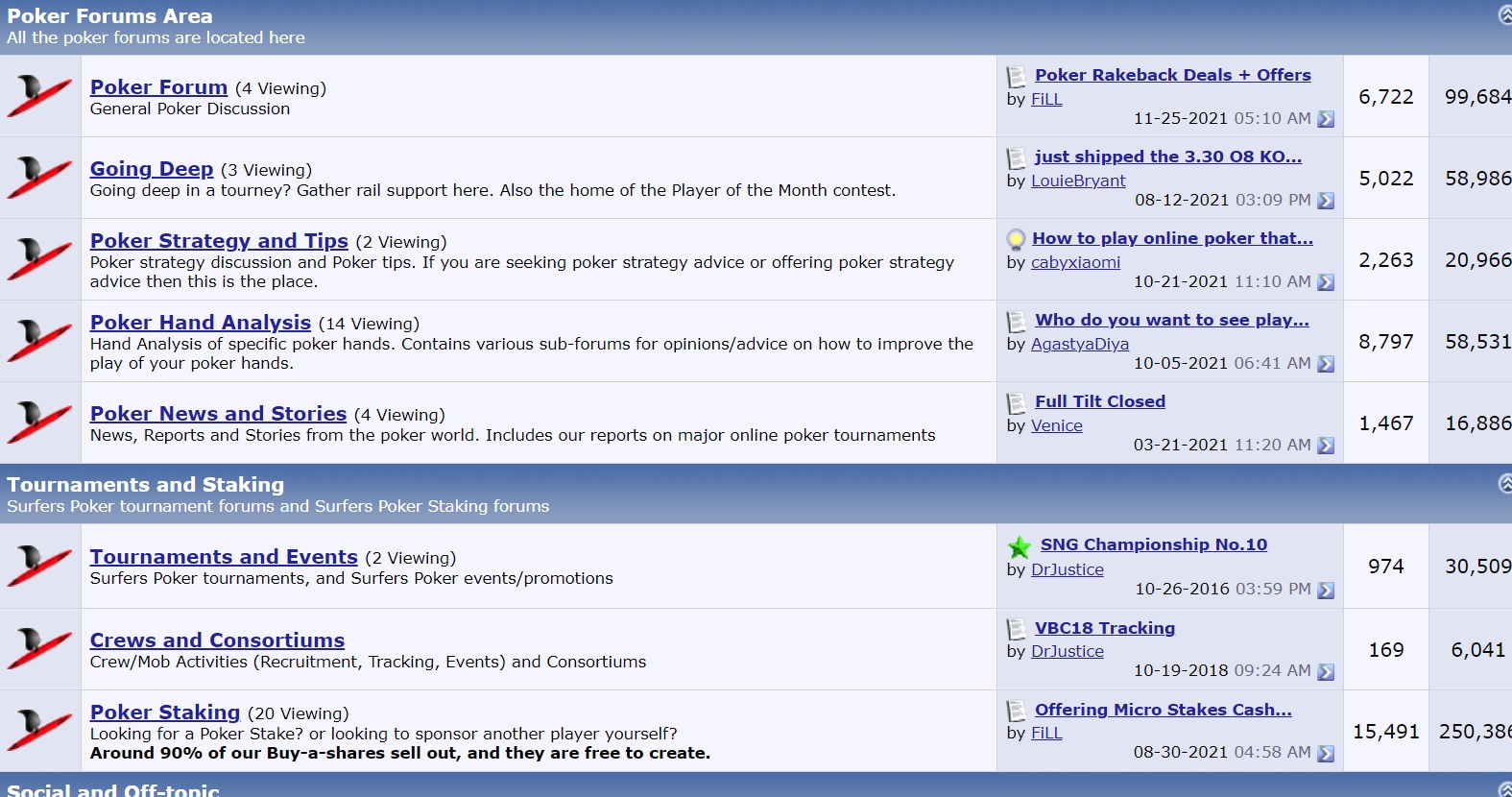This screenshot has height=797, width=1512.
Task: Click the status icon next to Poker Staking
Action: pyautogui.click(x=39, y=730)
